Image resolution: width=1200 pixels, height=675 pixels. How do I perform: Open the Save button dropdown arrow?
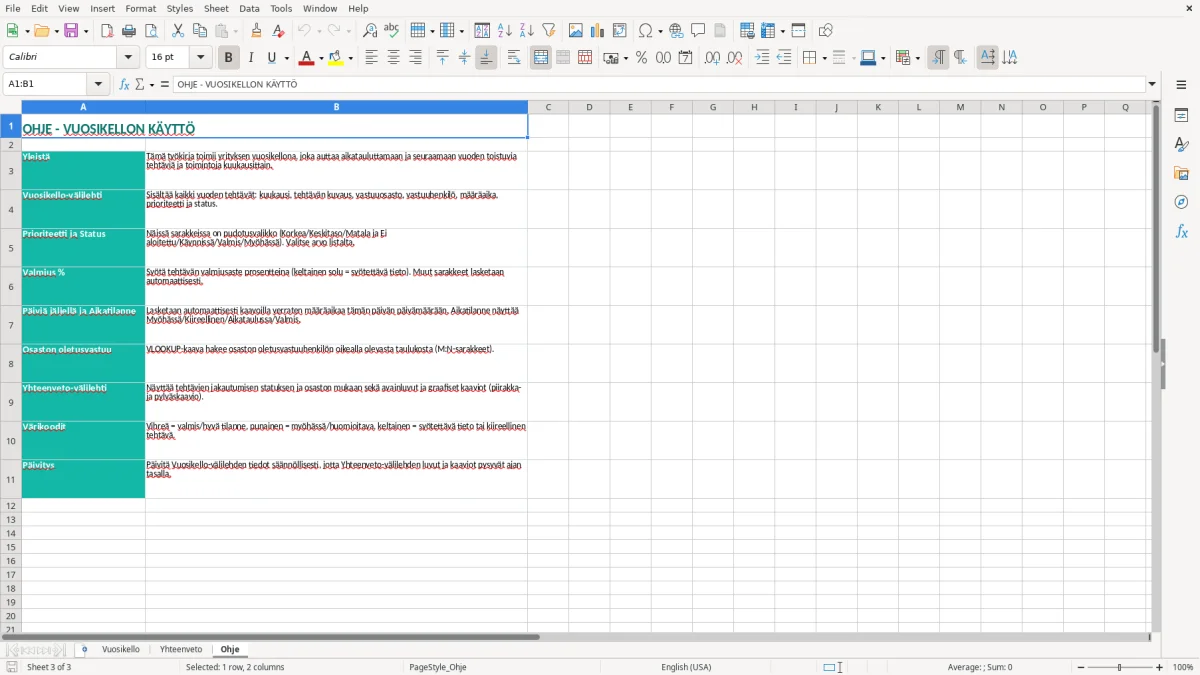(86, 31)
